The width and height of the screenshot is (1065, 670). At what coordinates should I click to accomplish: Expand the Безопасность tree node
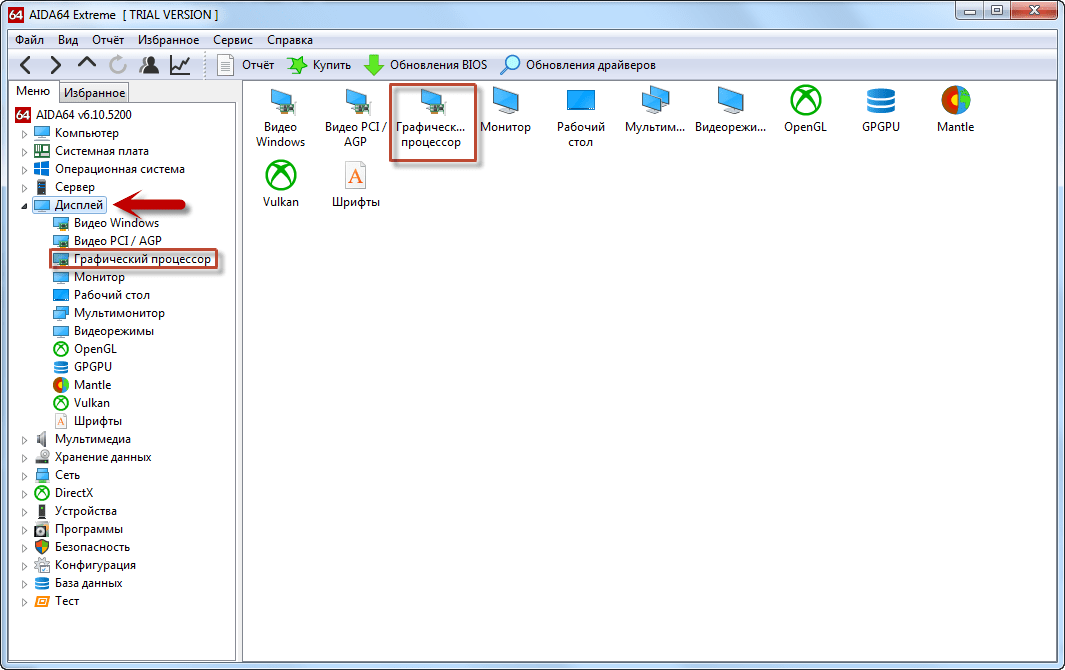(24, 548)
